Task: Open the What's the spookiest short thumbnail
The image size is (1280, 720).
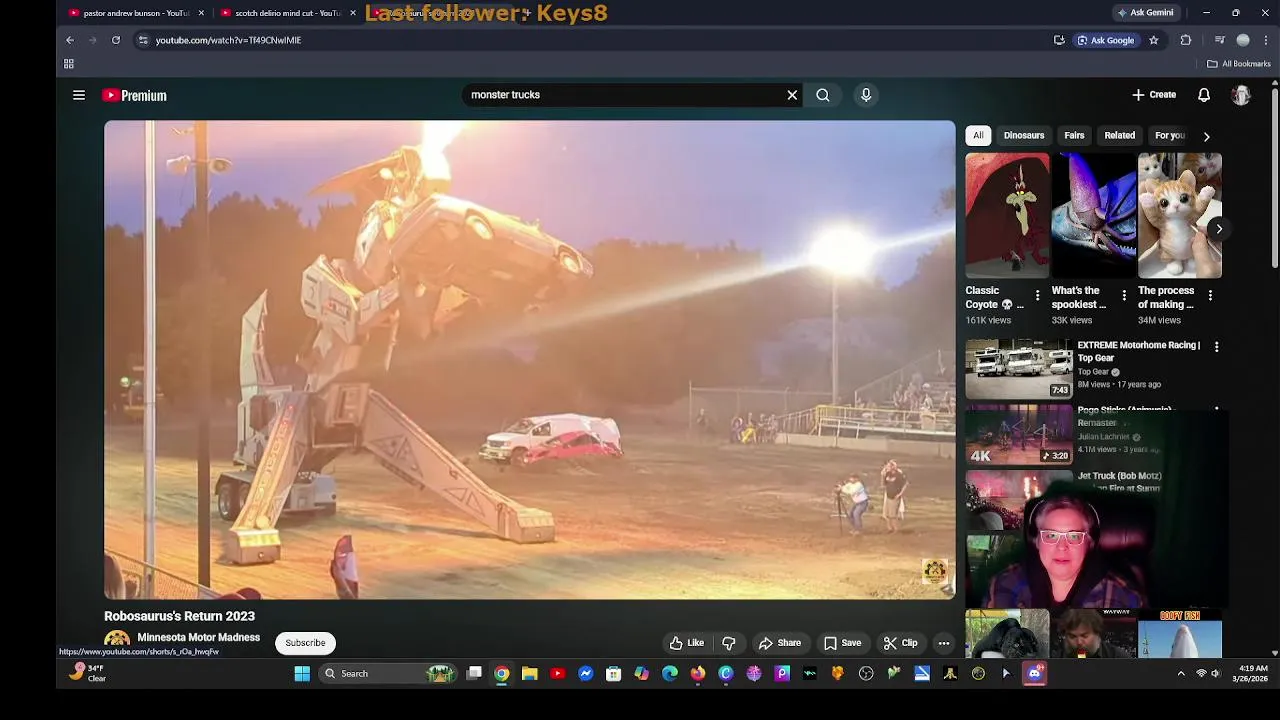Action: point(1093,215)
